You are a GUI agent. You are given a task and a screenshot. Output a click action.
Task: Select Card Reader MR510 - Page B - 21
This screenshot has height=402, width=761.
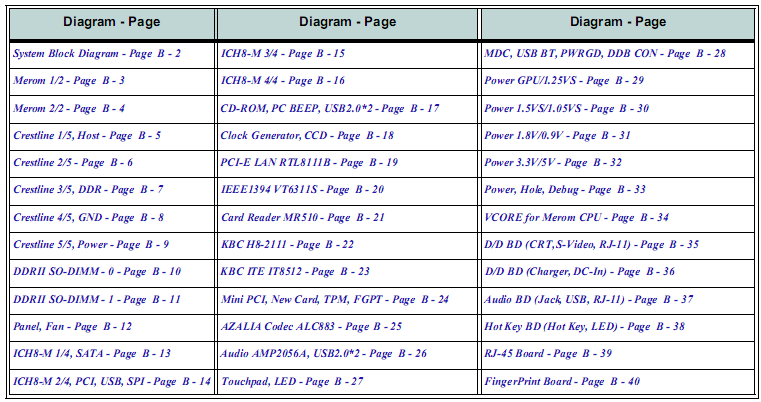pos(303,218)
